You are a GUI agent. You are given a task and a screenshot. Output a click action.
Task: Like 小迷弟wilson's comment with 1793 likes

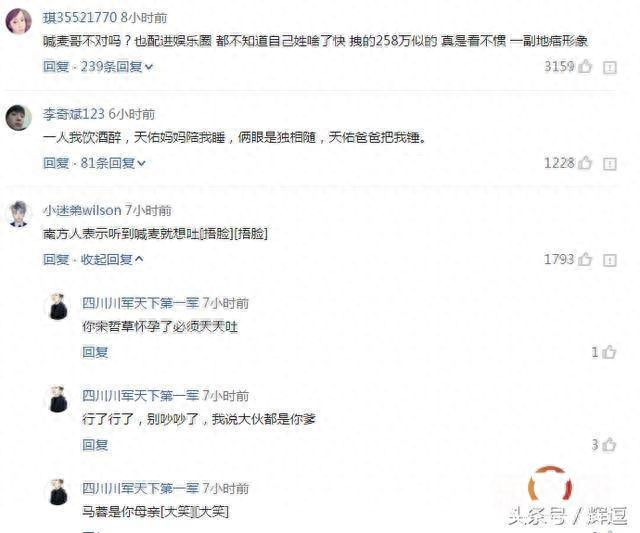pos(585,259)
